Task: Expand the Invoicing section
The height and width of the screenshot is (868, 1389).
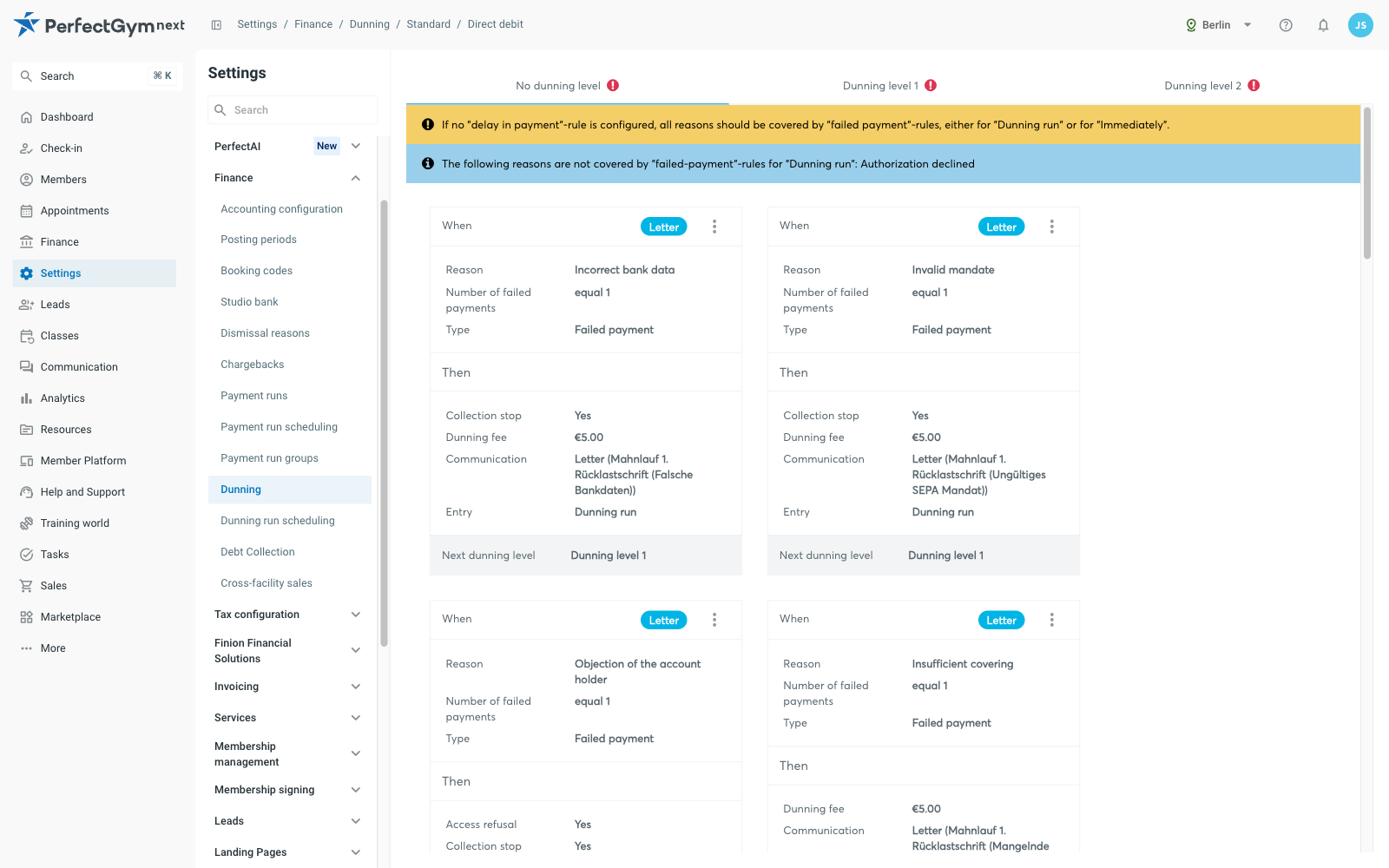Action: click(x=355, y=687)
